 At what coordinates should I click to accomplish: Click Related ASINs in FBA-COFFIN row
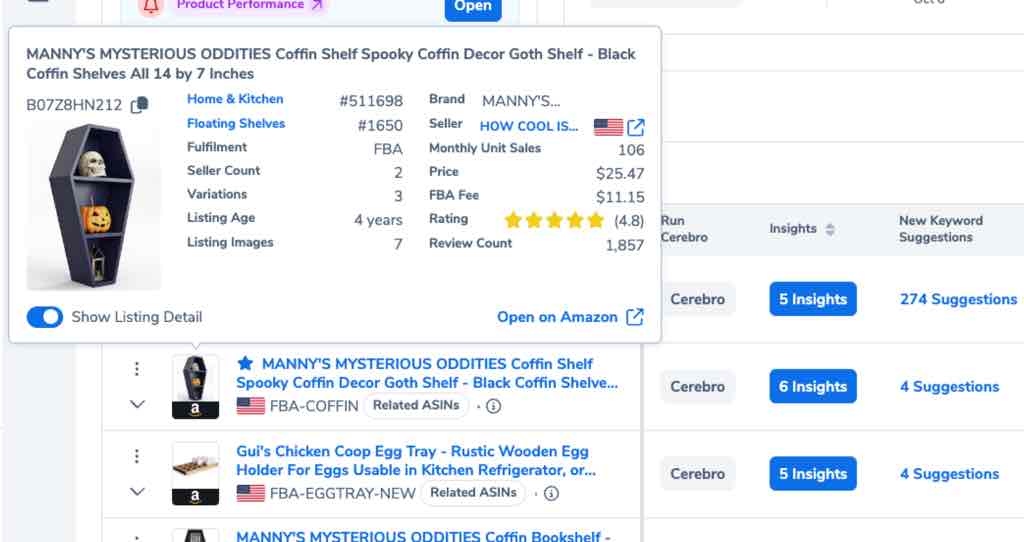coord(416,405)
